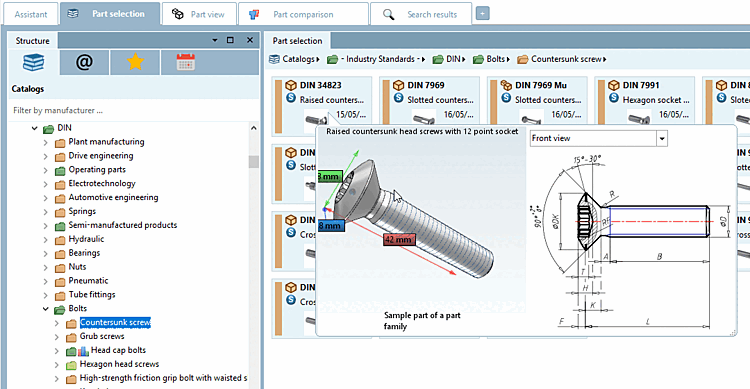Image resolution: width=750 pixels, height=389 pixels.
Task: Click the Hexagon head screws folder icon
Action: point(71,366)
